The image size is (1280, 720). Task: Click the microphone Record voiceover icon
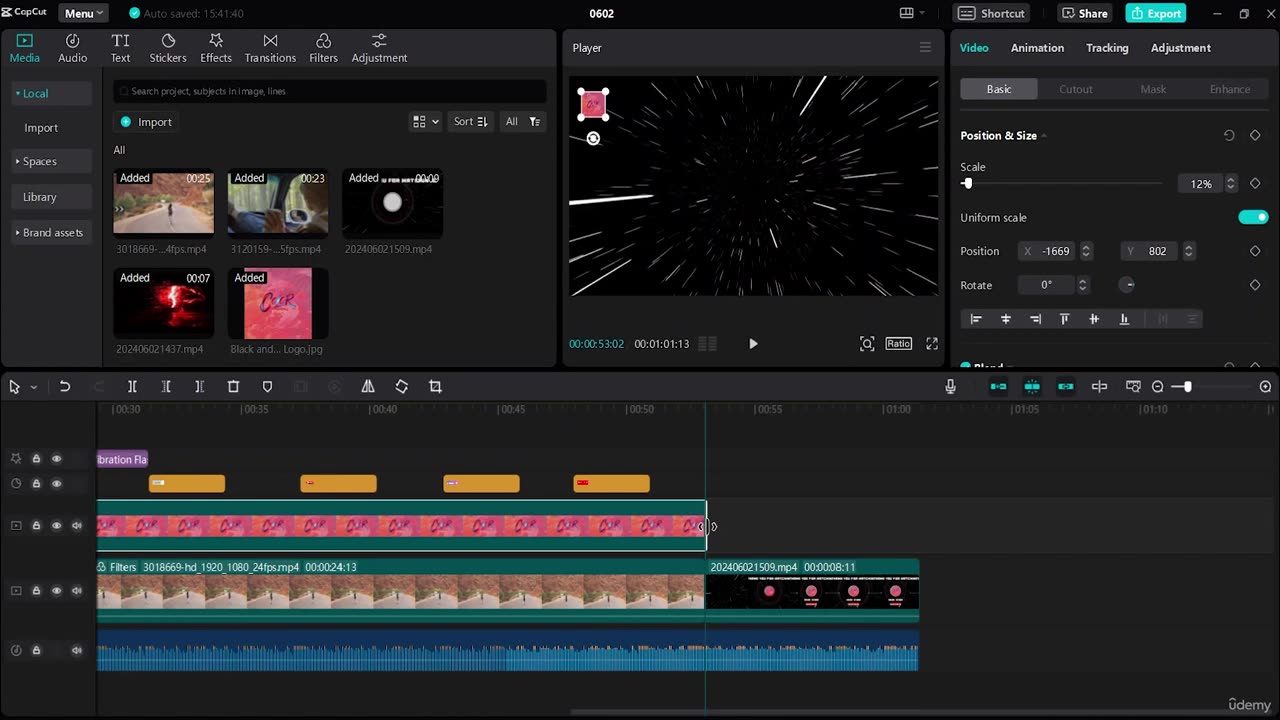(950, 386)
